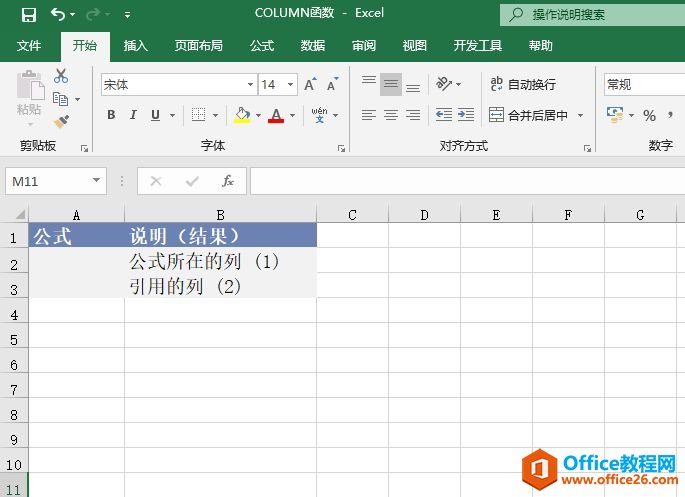
Task: Expand the underline style dropdown arrow
Action: tap(173, 115)
